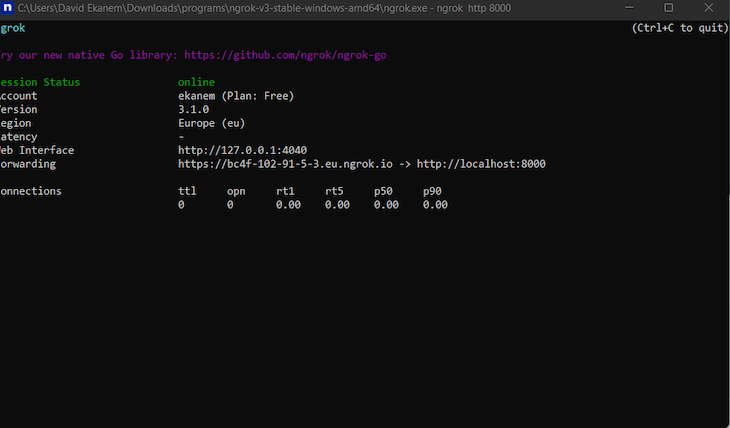Click the account value 'ekanem (Plan: Free)'
The image size is (730, 428).
tap(236, 96)
